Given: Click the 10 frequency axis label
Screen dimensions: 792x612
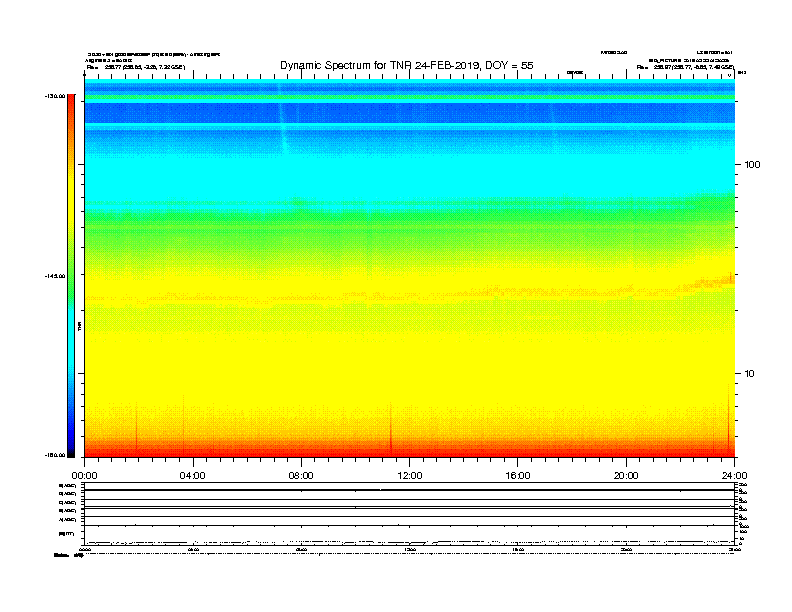Looking at the screenshot, I should pyautogui.click(x=750, y=374).
